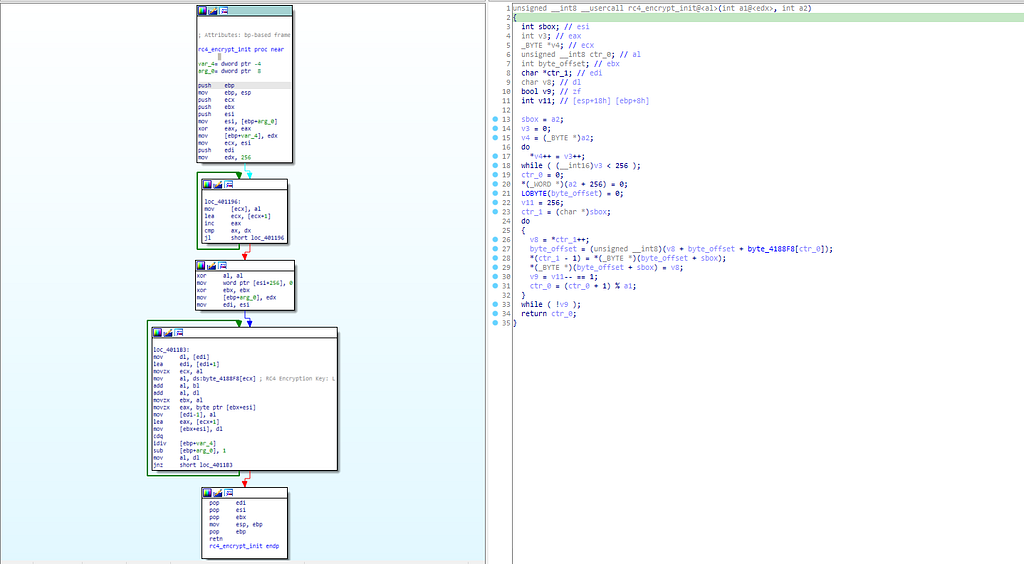The width and height of the screenshot is (1024, 564).
Task: Click the group icon on the 'pop edi' epilogue node
Action: point(229,493)
